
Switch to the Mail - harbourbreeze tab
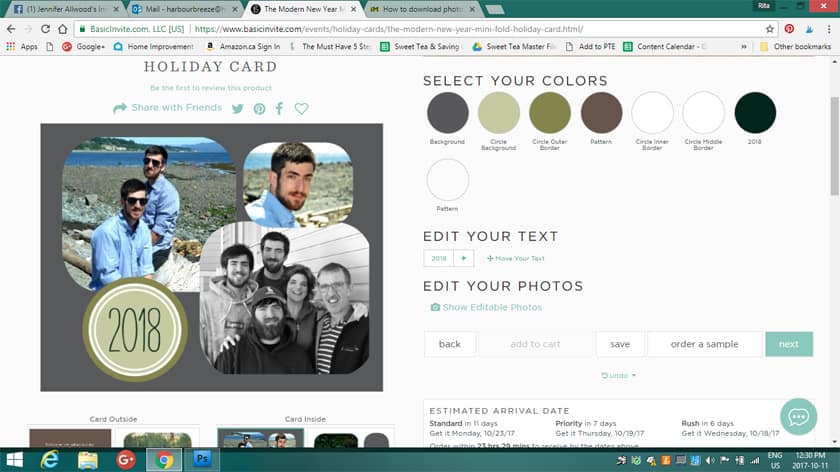185,9
